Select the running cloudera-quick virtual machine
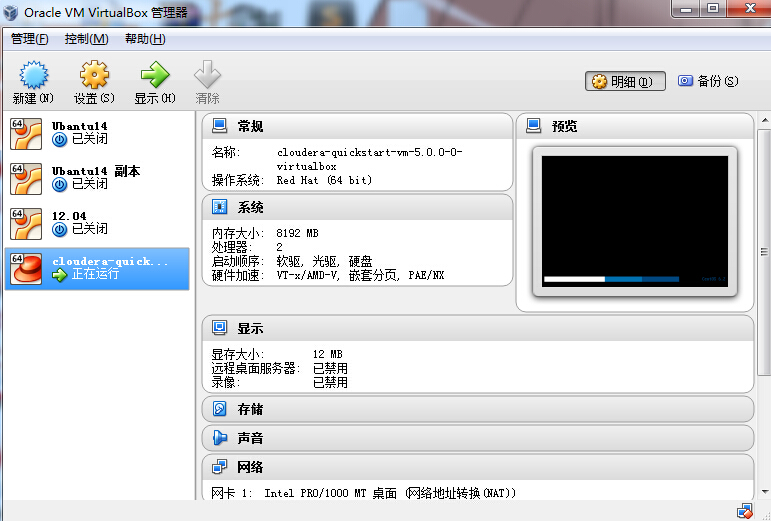This screenshot has width=771, height=521. tap(97, 269)
